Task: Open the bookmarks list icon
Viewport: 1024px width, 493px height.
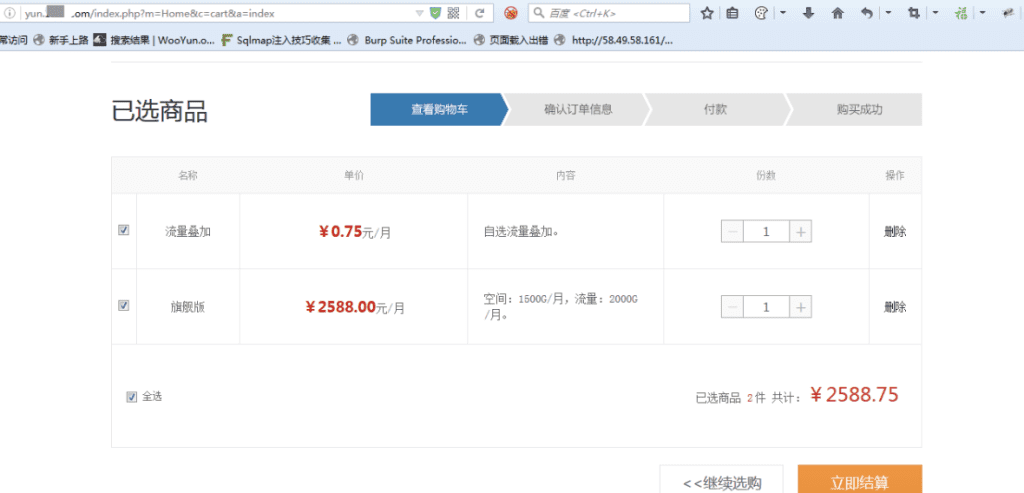Action: click(733, 14)
